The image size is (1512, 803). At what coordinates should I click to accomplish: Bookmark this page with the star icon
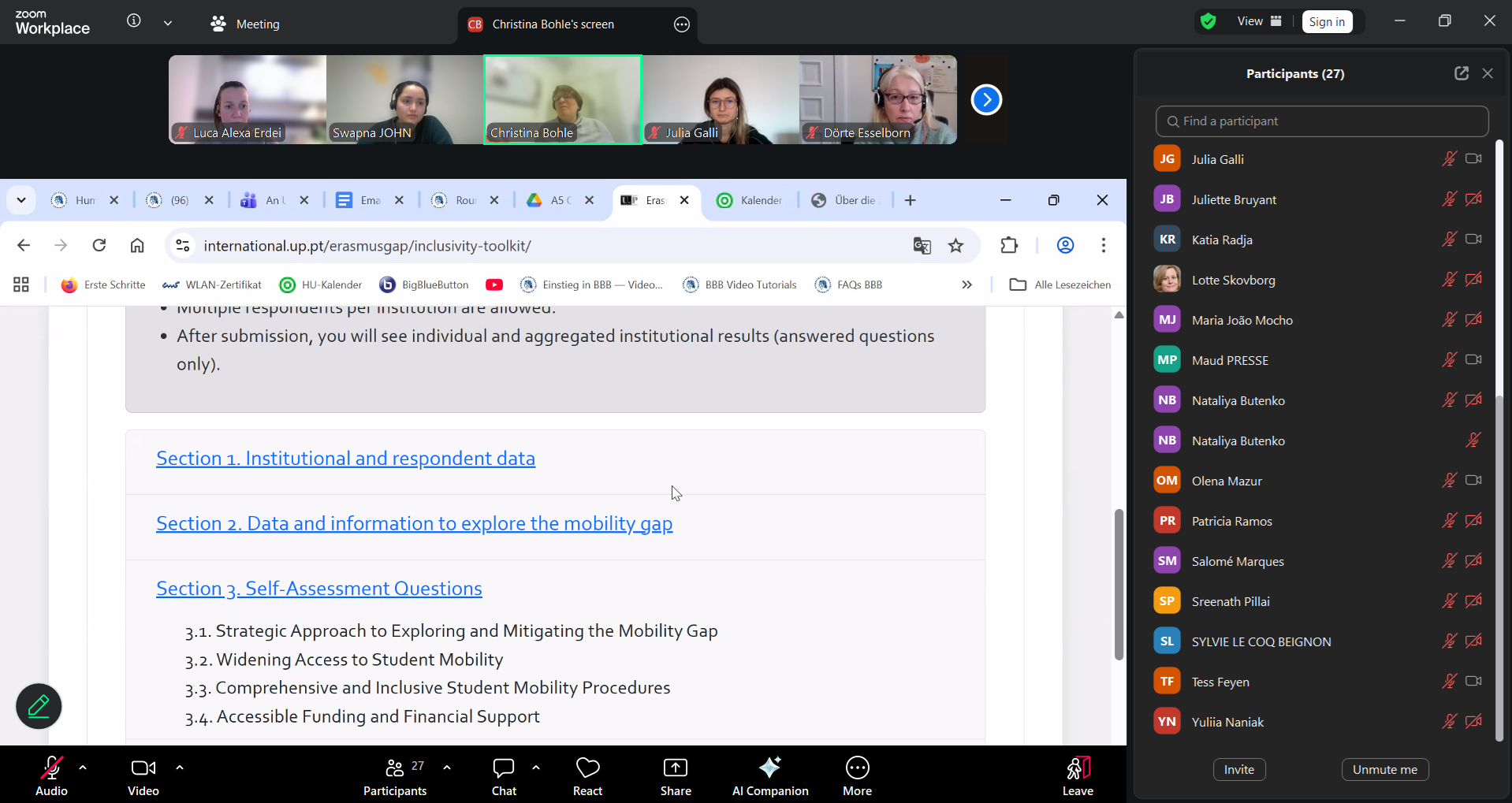click(956, 246)
